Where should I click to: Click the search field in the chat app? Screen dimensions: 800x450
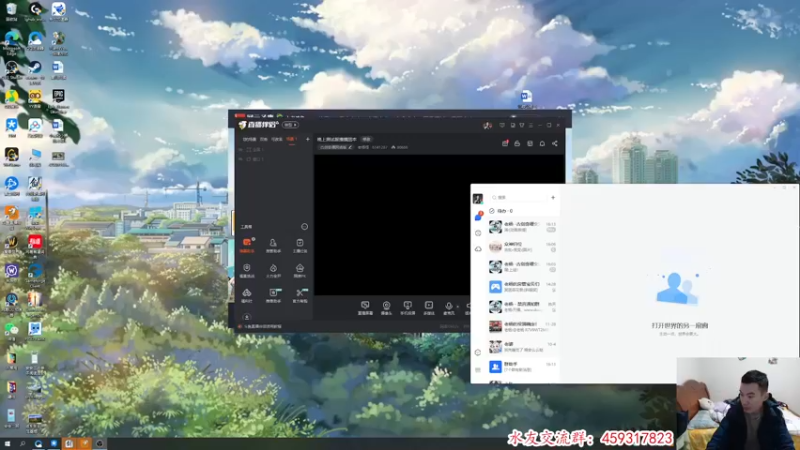518,197
